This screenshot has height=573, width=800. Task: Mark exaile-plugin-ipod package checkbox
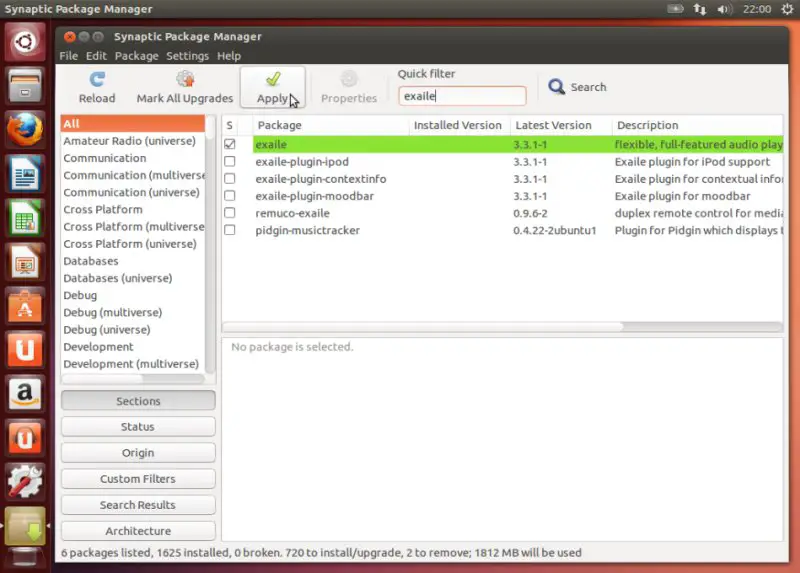[230, 162]
